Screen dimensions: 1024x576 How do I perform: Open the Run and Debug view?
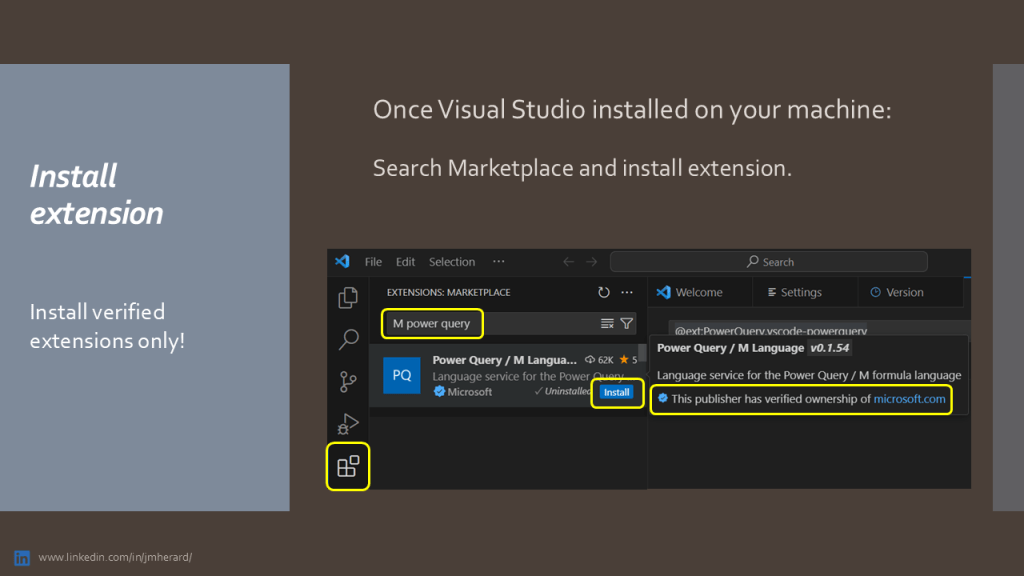(348, 422)
